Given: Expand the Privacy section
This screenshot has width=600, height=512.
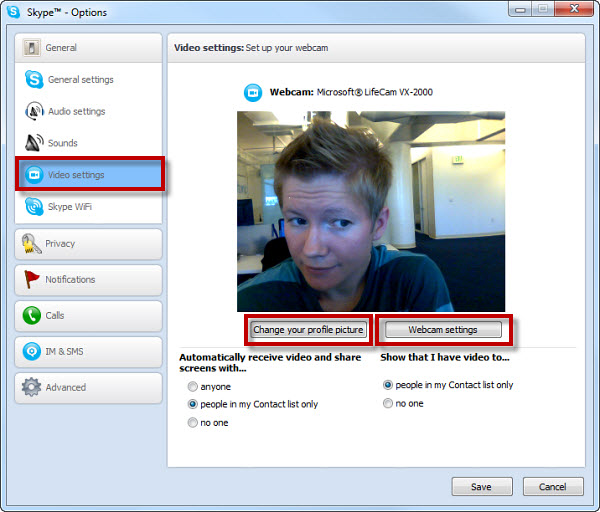Looking at the screenshot, I should click(88, 244).
